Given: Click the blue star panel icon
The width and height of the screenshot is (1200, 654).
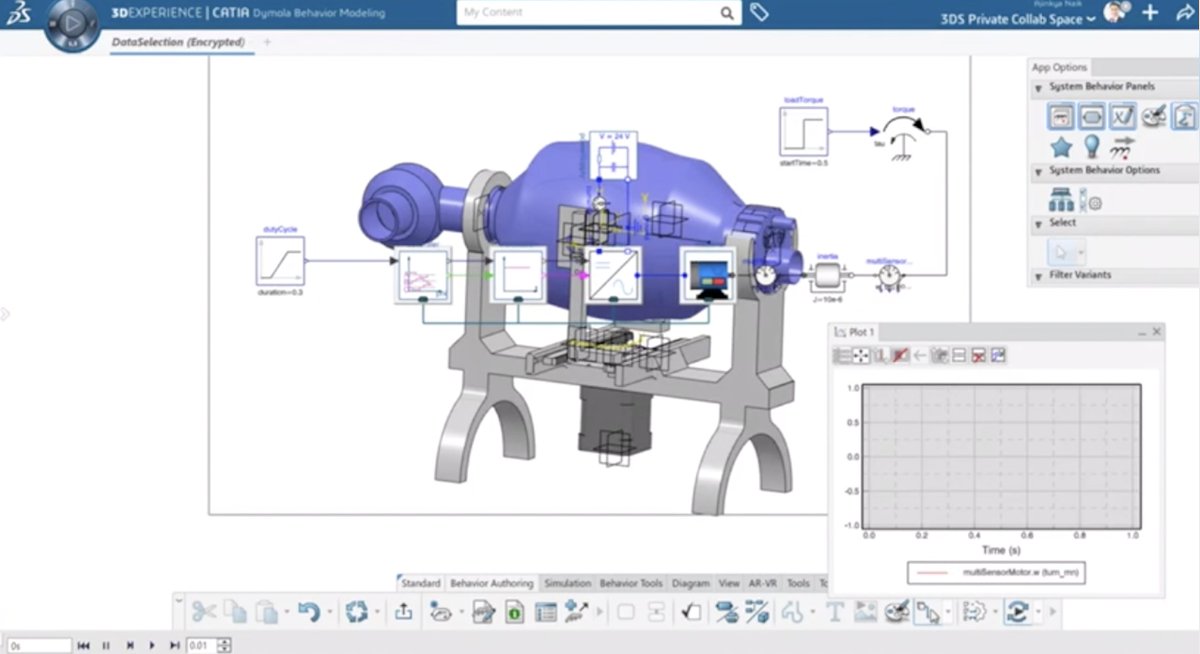Looking at the screenshot, I should pyautogui.click(x=1061, y=147).
